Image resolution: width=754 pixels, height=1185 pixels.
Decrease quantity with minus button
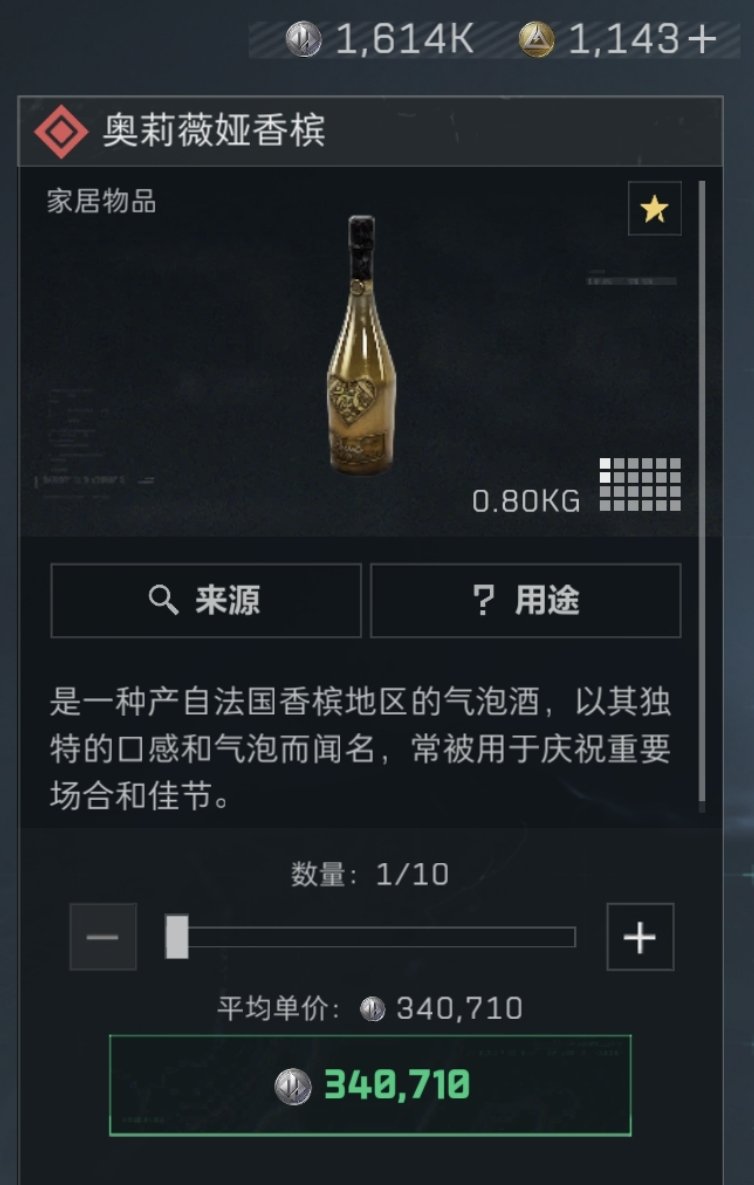click(x=103, y=937)
